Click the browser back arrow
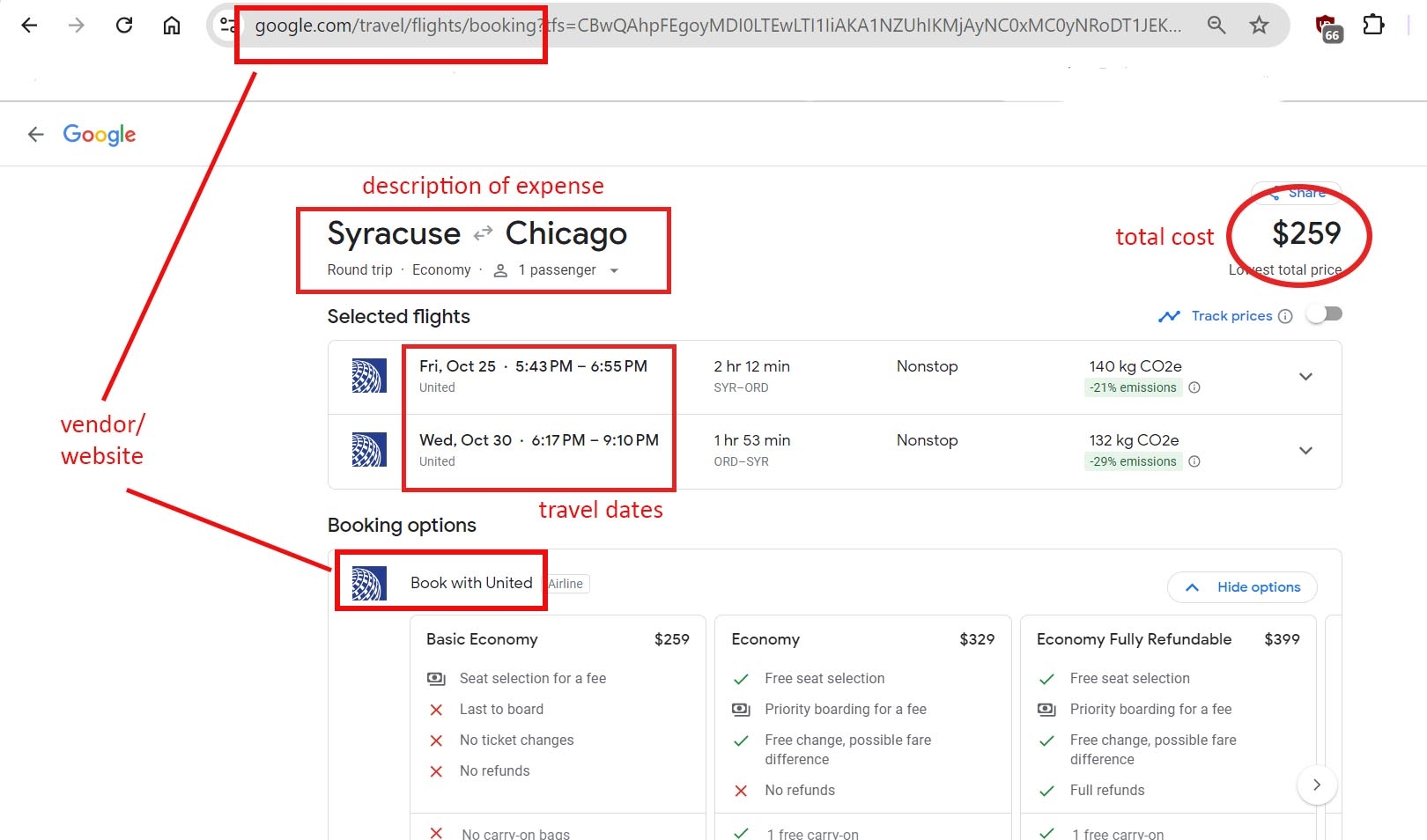The image size is (1427, 840). click(x=29, y=26)
